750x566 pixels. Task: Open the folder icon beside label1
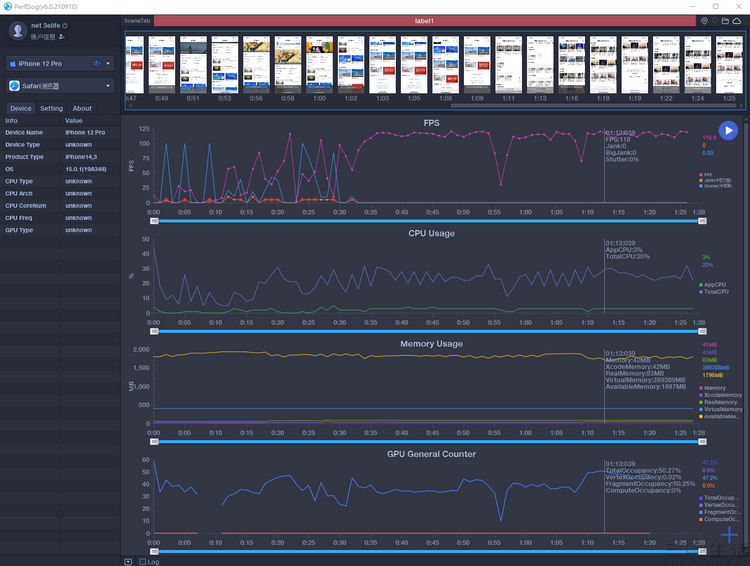[x=725, y=21]
